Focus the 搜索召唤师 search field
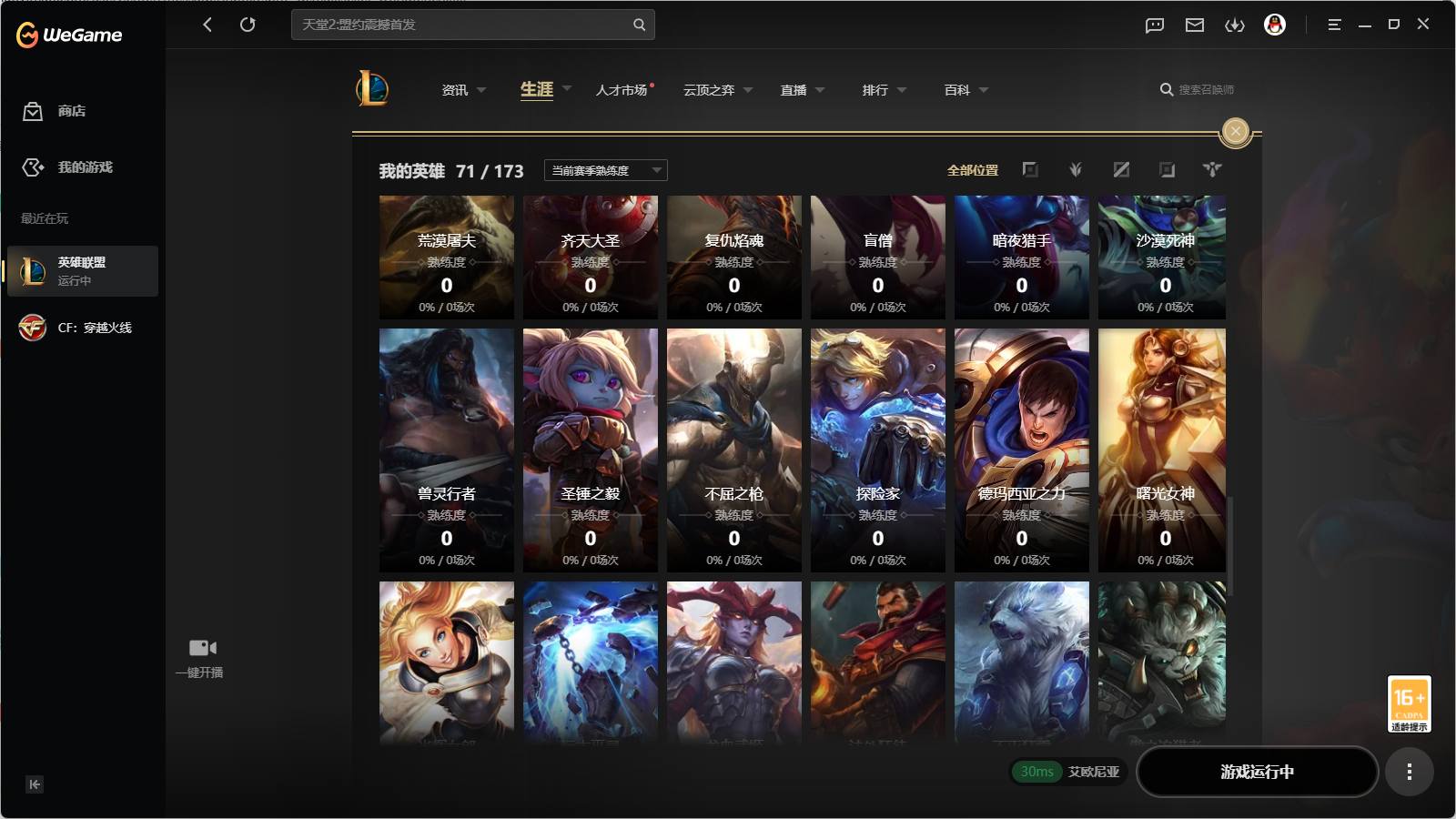 [1207, 89]
